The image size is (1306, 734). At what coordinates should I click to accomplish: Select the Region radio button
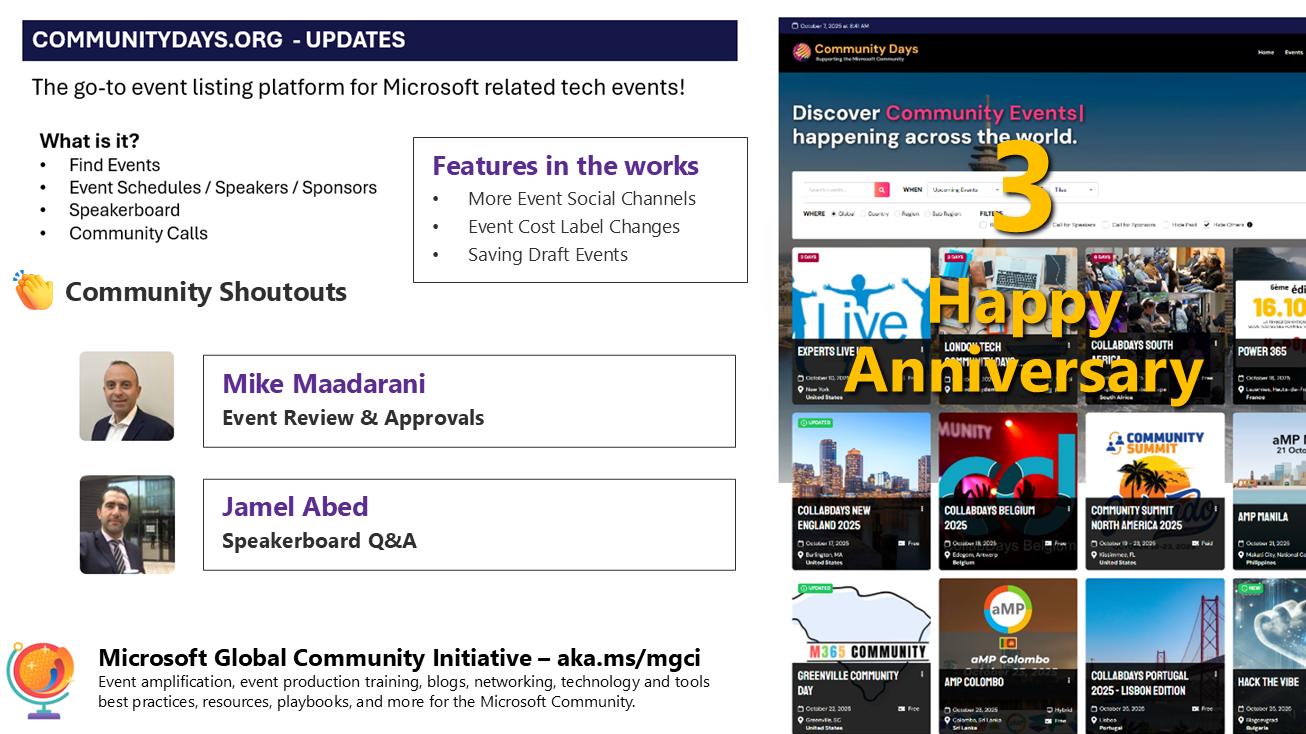tap(897, 213)
